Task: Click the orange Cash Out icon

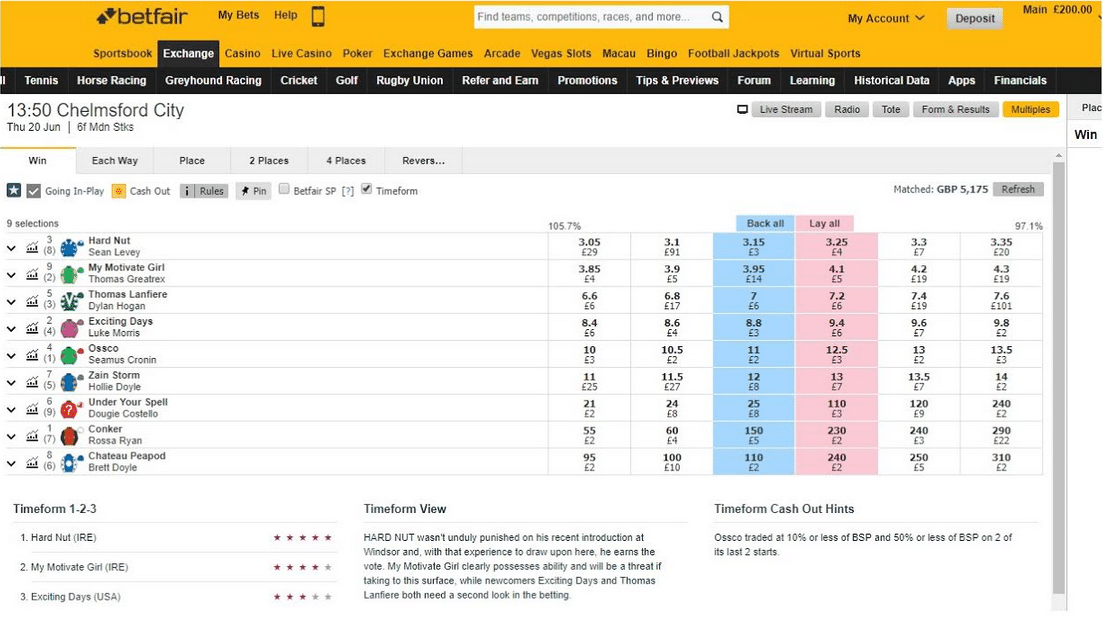Action: pos(119,191)
